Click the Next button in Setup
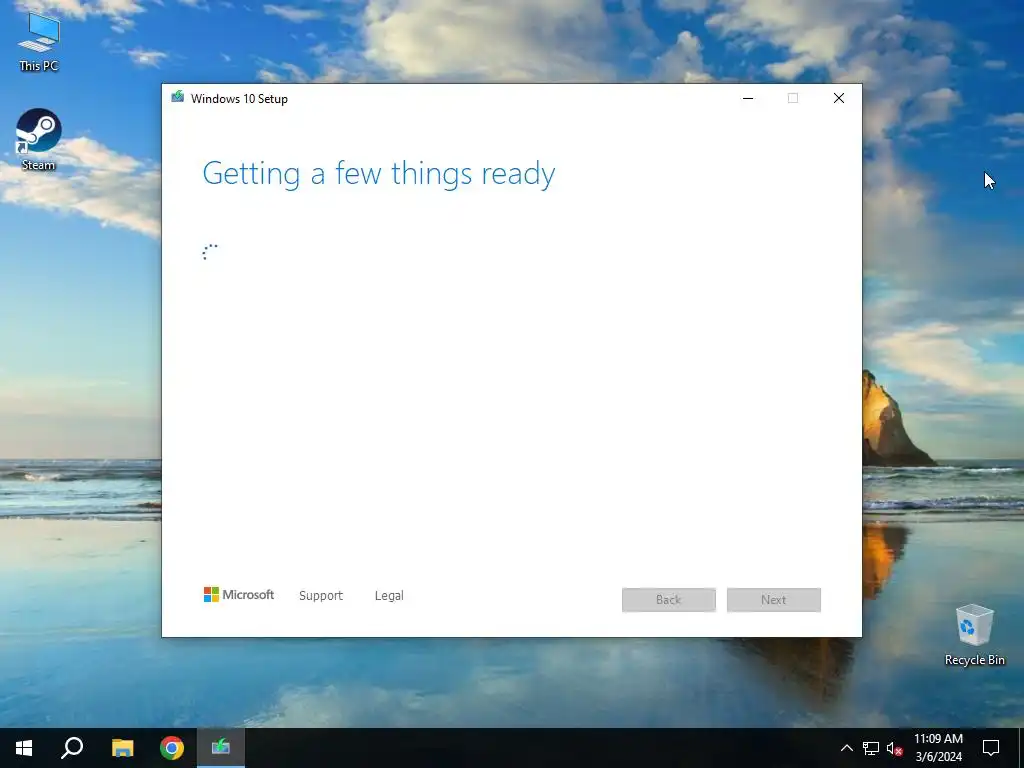The image size is (1024, 768). (774, 600)
